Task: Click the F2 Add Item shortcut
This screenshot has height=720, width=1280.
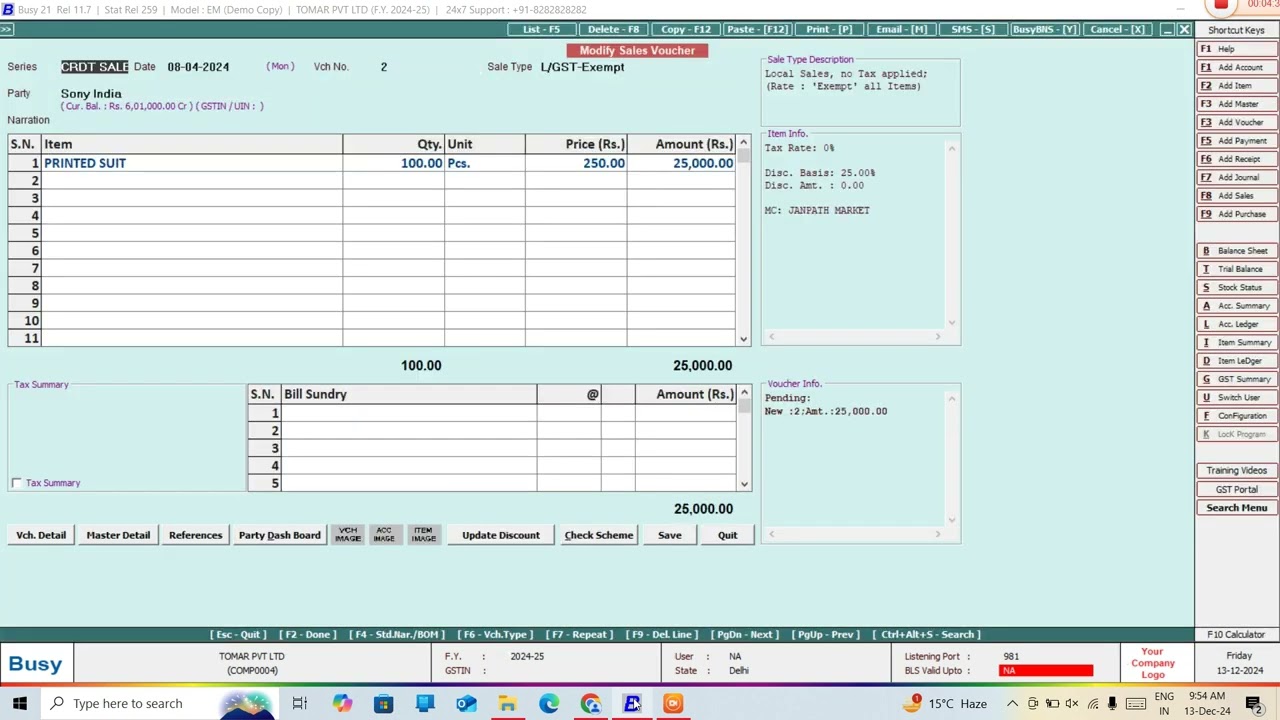Action: pos(1237,86)
